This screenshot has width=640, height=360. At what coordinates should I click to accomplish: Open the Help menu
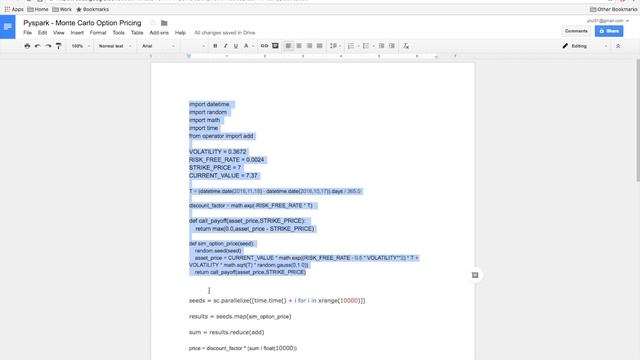point(180,33)
